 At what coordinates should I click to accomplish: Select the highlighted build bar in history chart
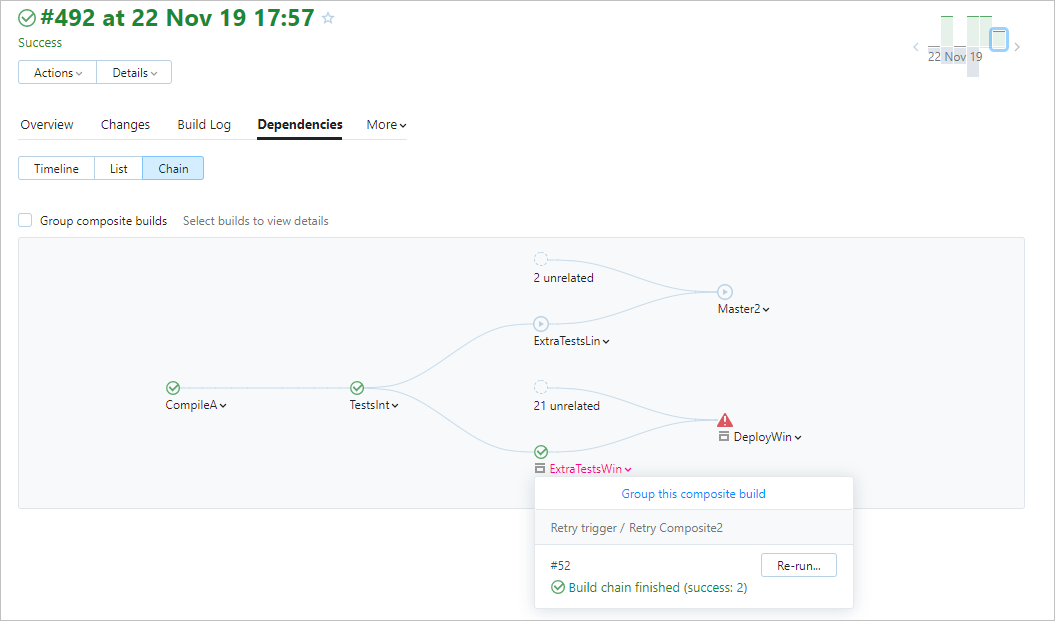click(x=998, y=40)
